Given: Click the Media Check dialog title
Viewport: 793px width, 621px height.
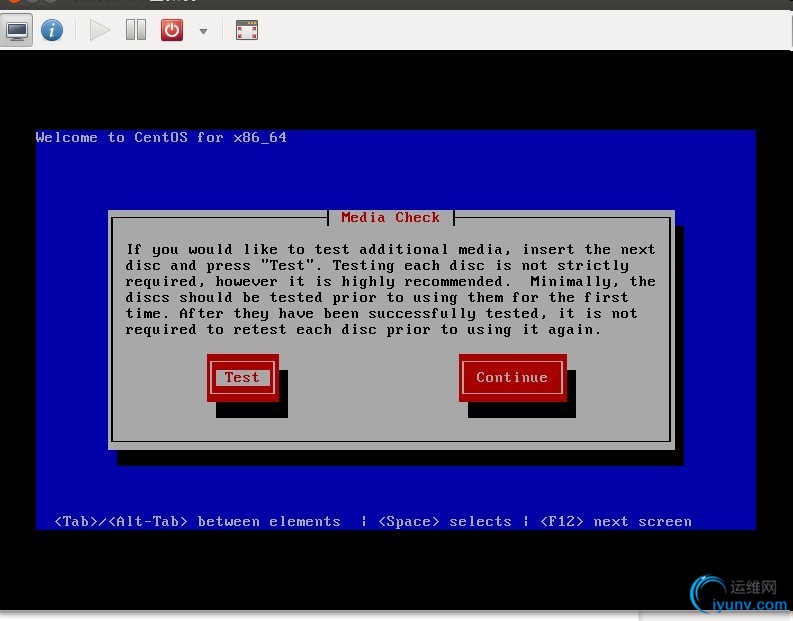Looking at the screenshot, I should click(390, 217).
